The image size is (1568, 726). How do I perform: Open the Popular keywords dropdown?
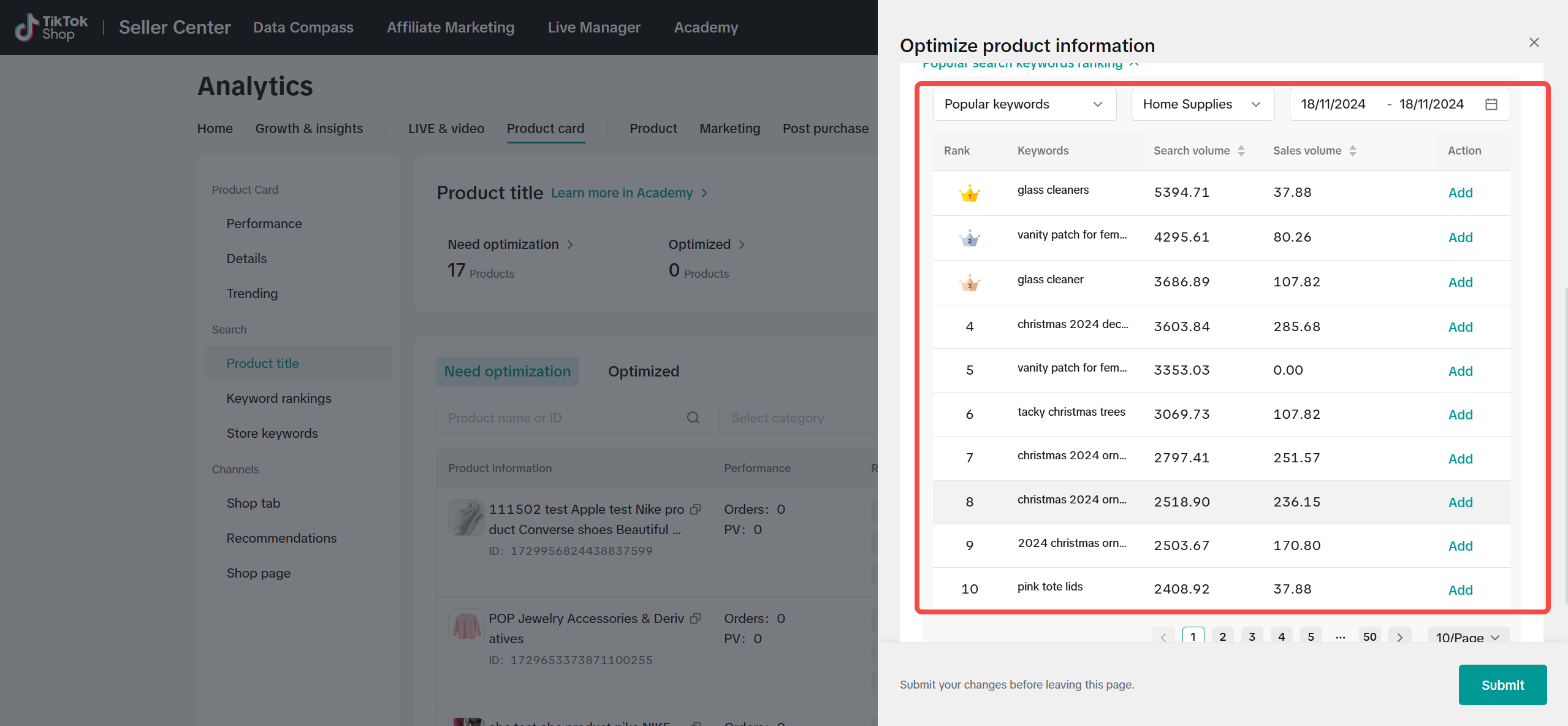pyautogui.click(x=1024, y=104)
